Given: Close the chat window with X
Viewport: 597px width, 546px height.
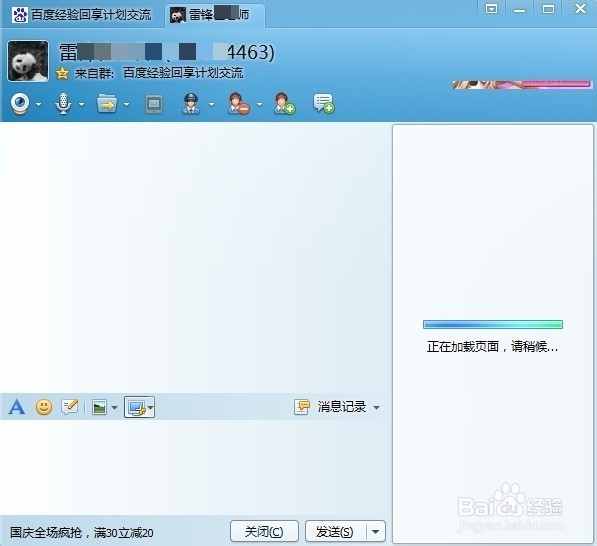Looking at the screenshot, I should 580,8.
